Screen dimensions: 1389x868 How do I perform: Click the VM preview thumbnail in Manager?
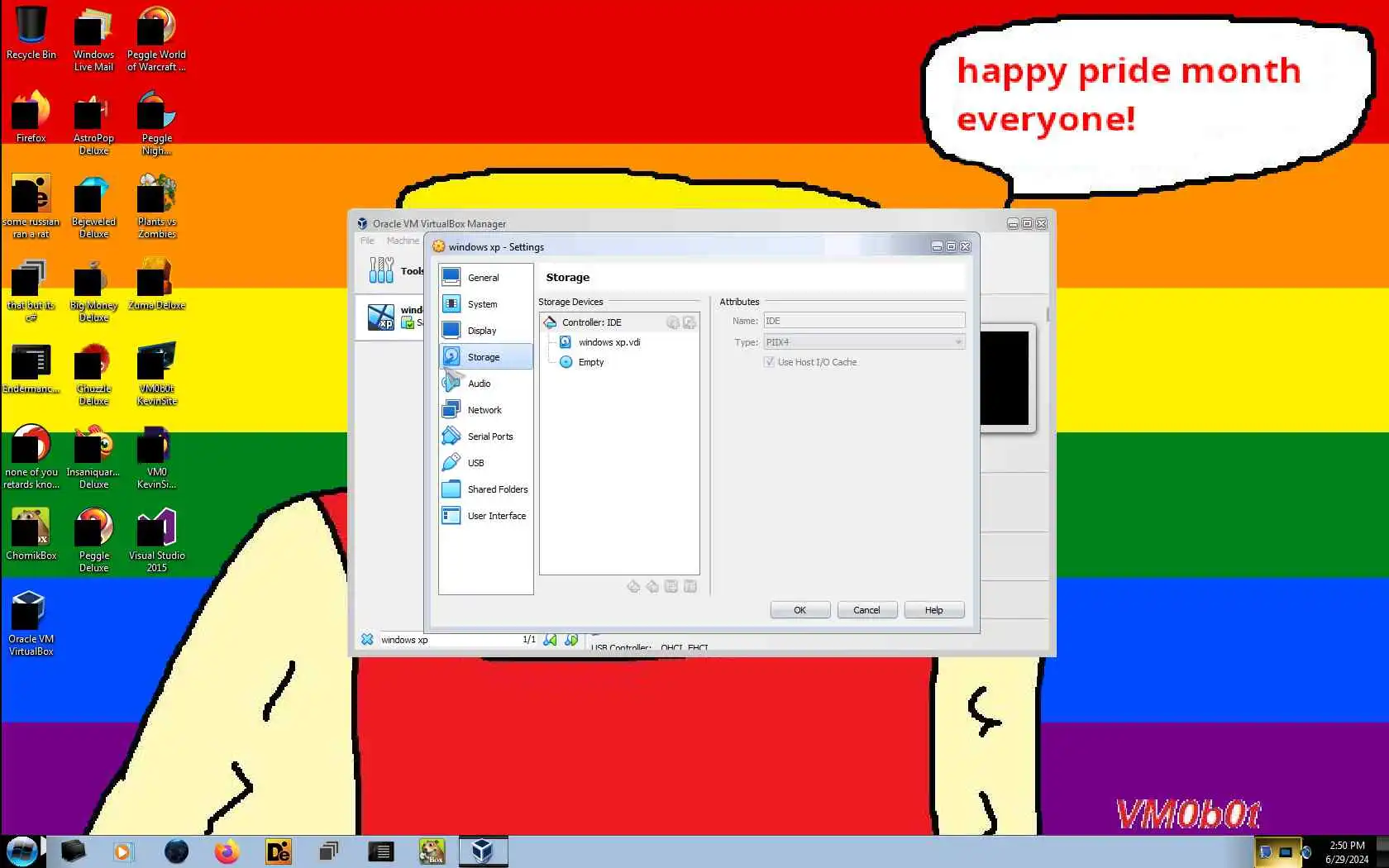coord(1005,378)
